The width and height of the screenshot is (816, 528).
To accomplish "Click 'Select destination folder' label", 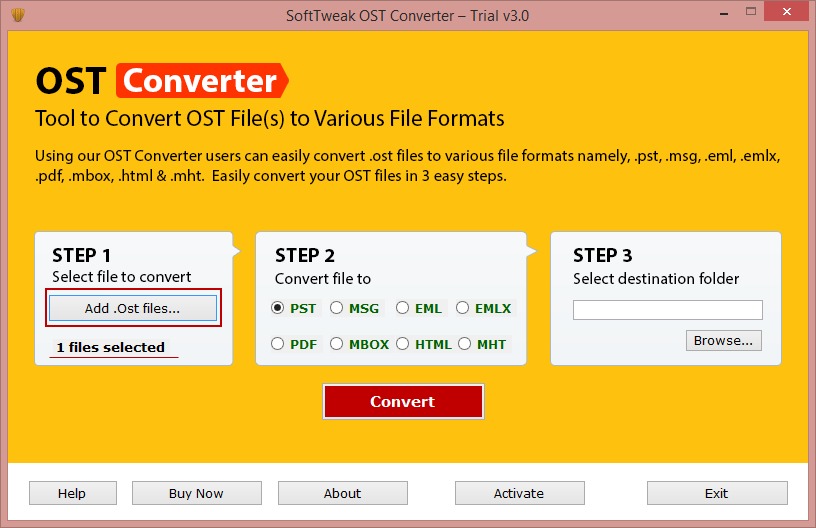I will [656, 279].
